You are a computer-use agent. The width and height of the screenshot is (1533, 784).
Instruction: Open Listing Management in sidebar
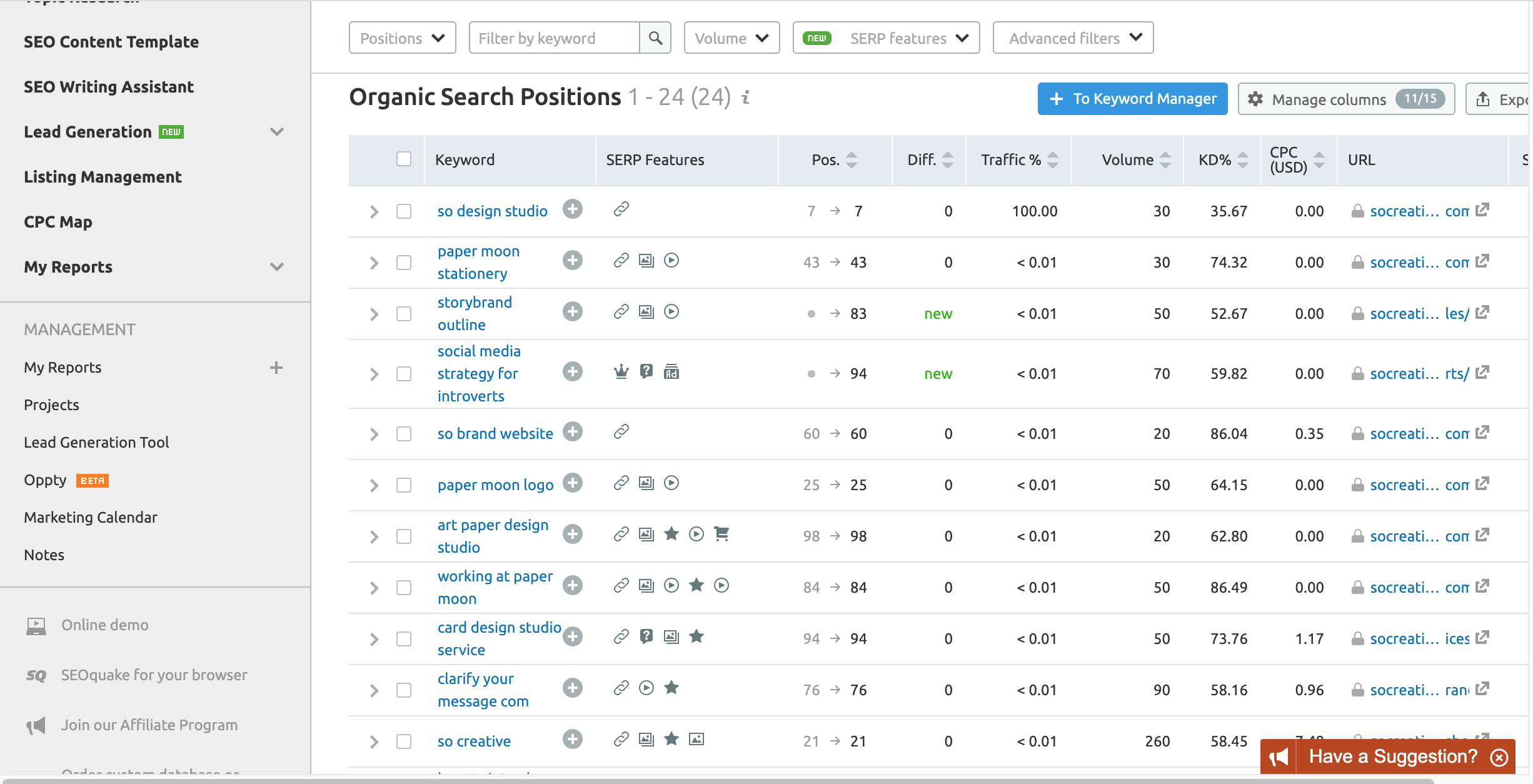pyautogui.click(x=103, y=177)
